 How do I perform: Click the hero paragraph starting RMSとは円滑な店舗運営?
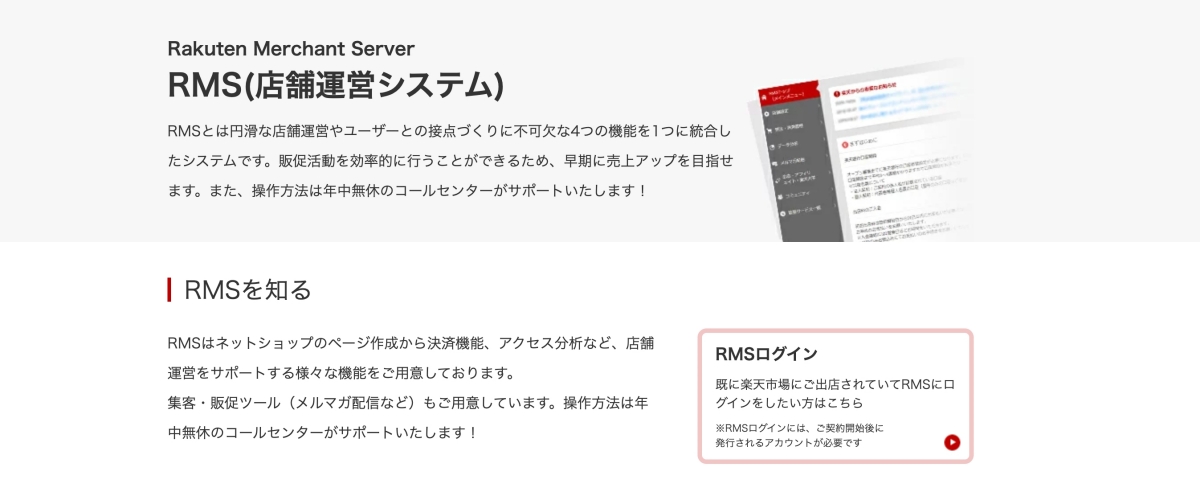coord(450,160)
